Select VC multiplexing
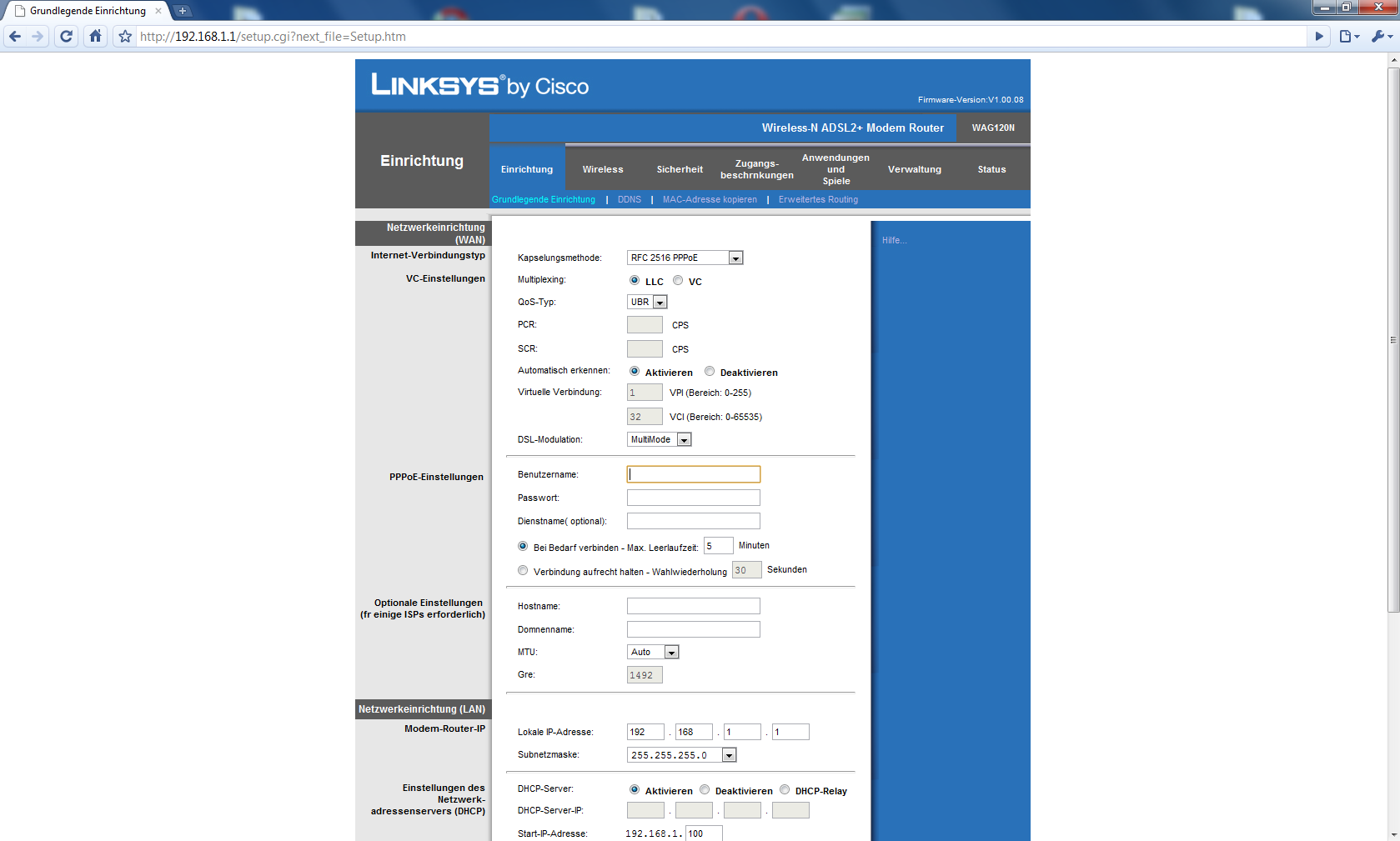 (x=678, y=281)
